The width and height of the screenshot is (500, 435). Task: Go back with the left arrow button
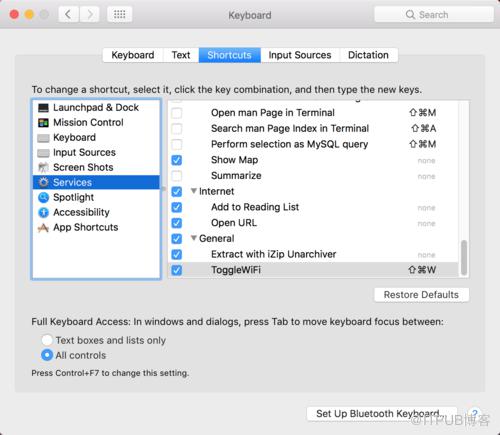pos(69,14)
